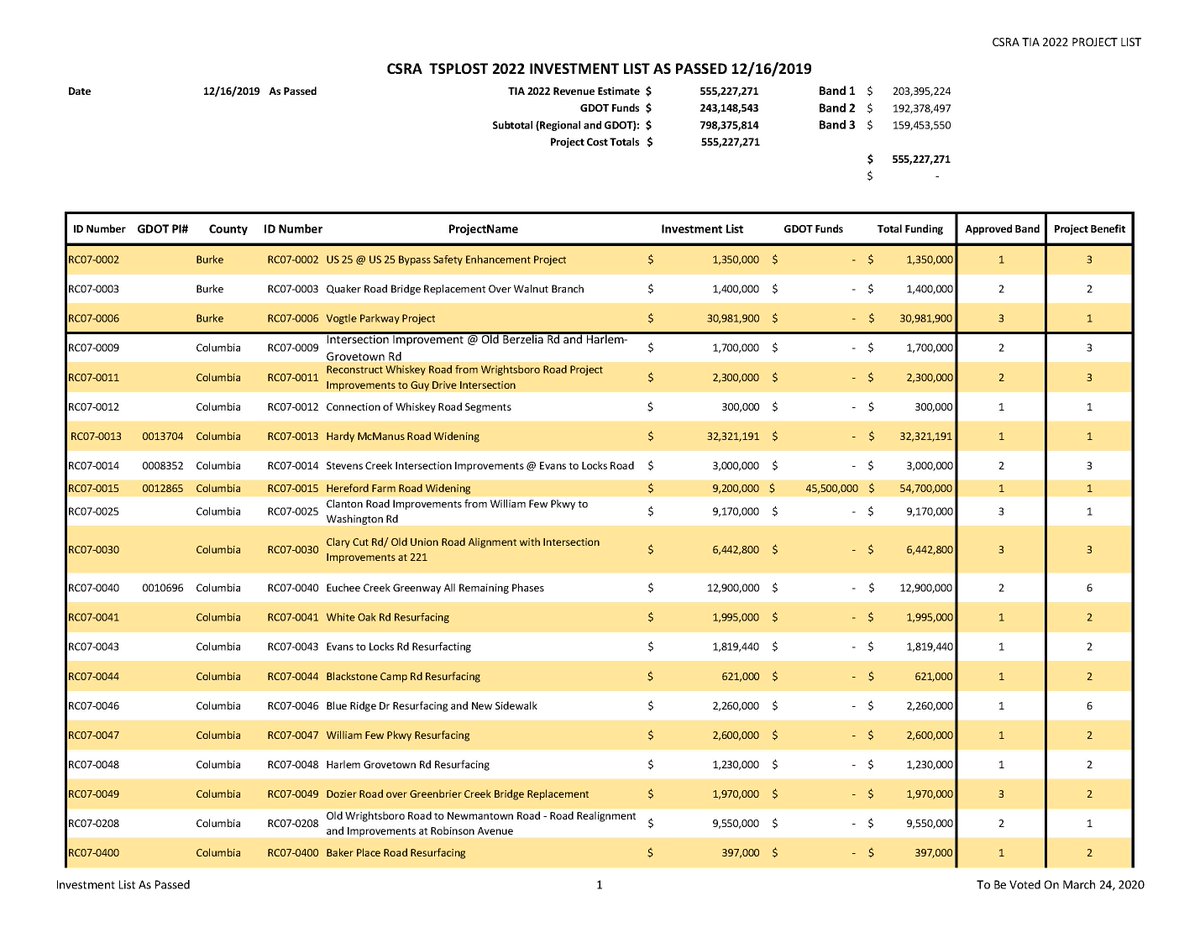Click the 'CSRA TIA 2022 PROJECT LIST' header text
The width and height of the screenshot is (1200, 927).
1066,41
